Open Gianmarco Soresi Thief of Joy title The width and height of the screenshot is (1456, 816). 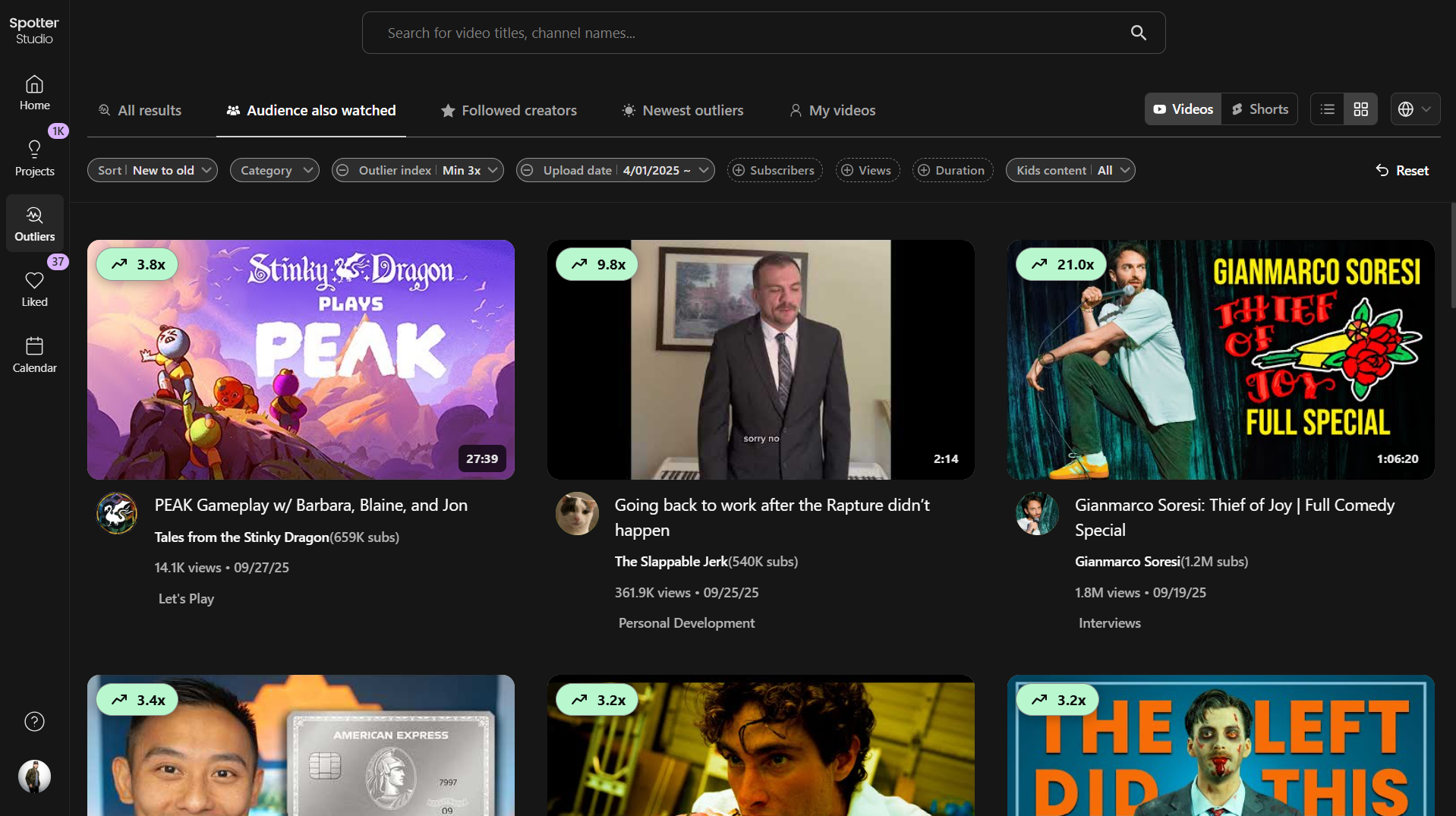(1235, 517)
